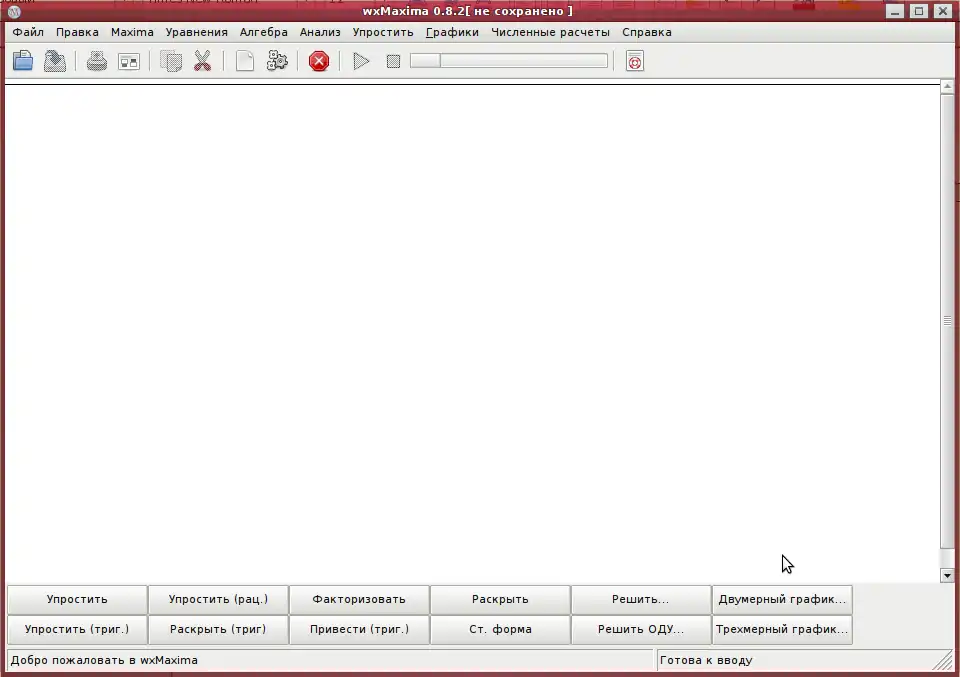Click the animation frame slider

click(x=508, y=61)
